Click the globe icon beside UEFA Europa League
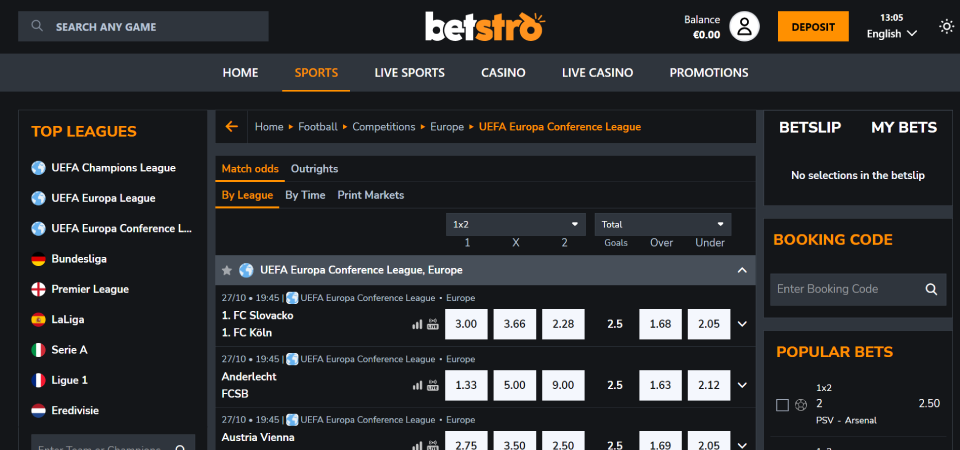 click(x=39, y=198)
